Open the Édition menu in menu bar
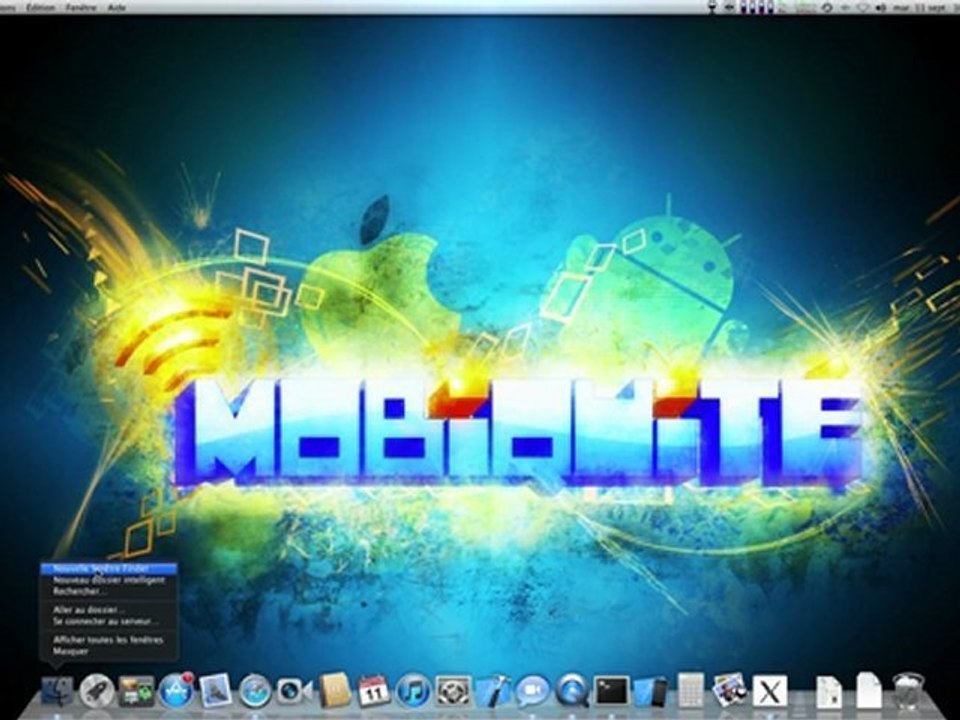 pyautogui.click(x=40, y=7)
